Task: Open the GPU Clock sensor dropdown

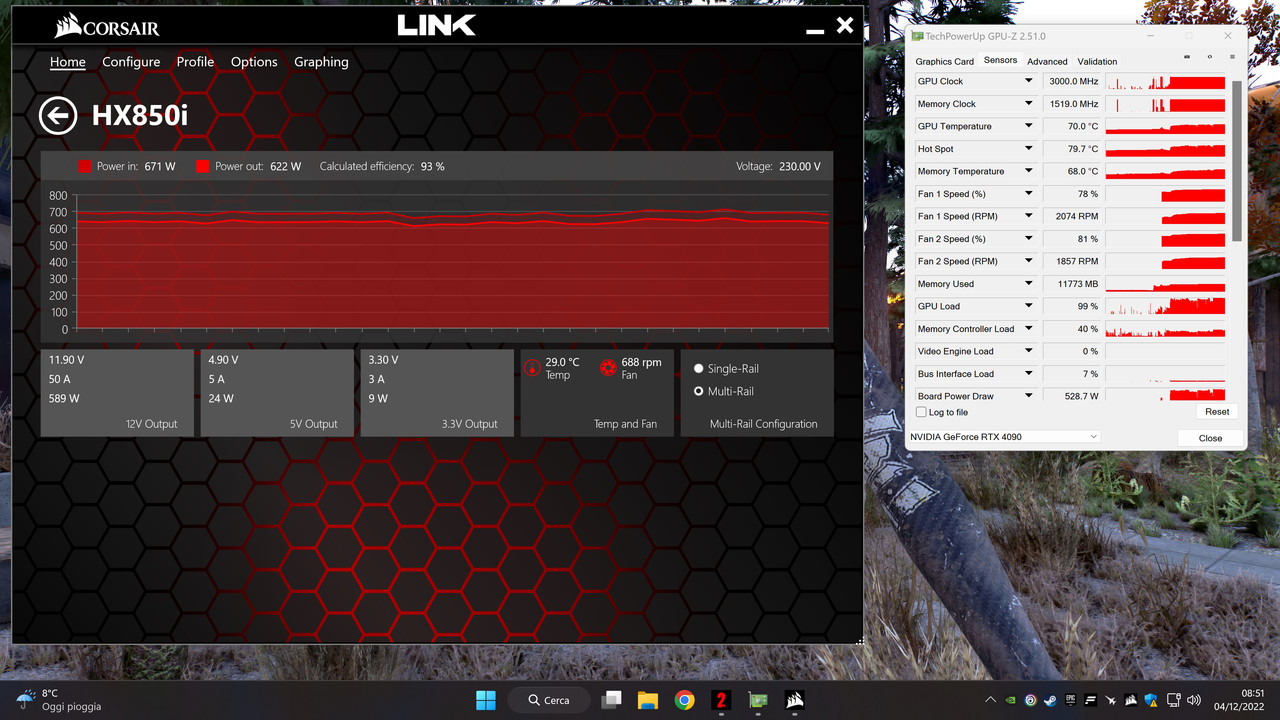Action: coord(1028,81)
